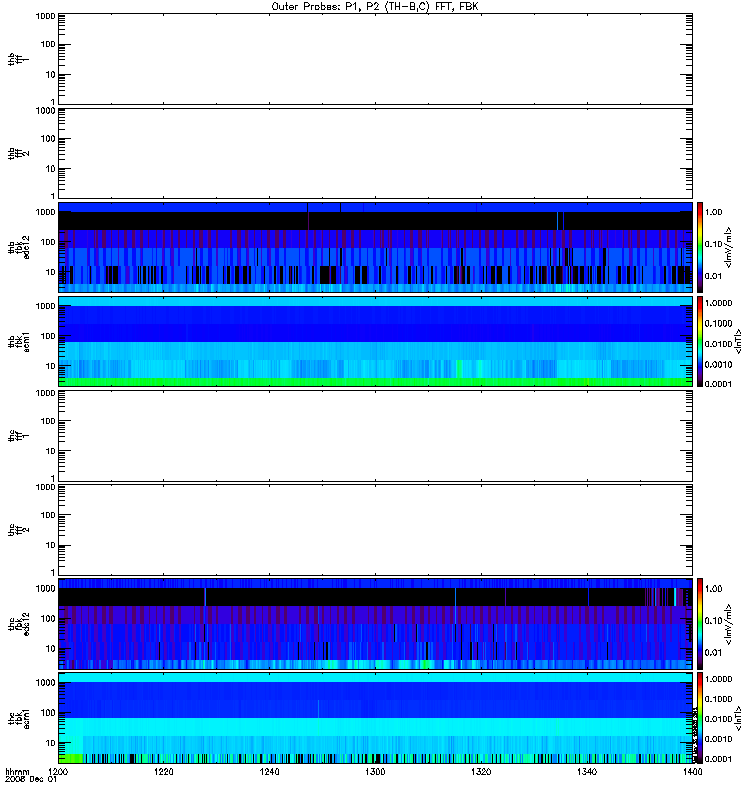Image resolution: width=750 pixels, height=800 pixels.
Task: Click the <|nT|> unit label of thb scm1 color bar
Action: click(738, 341)
